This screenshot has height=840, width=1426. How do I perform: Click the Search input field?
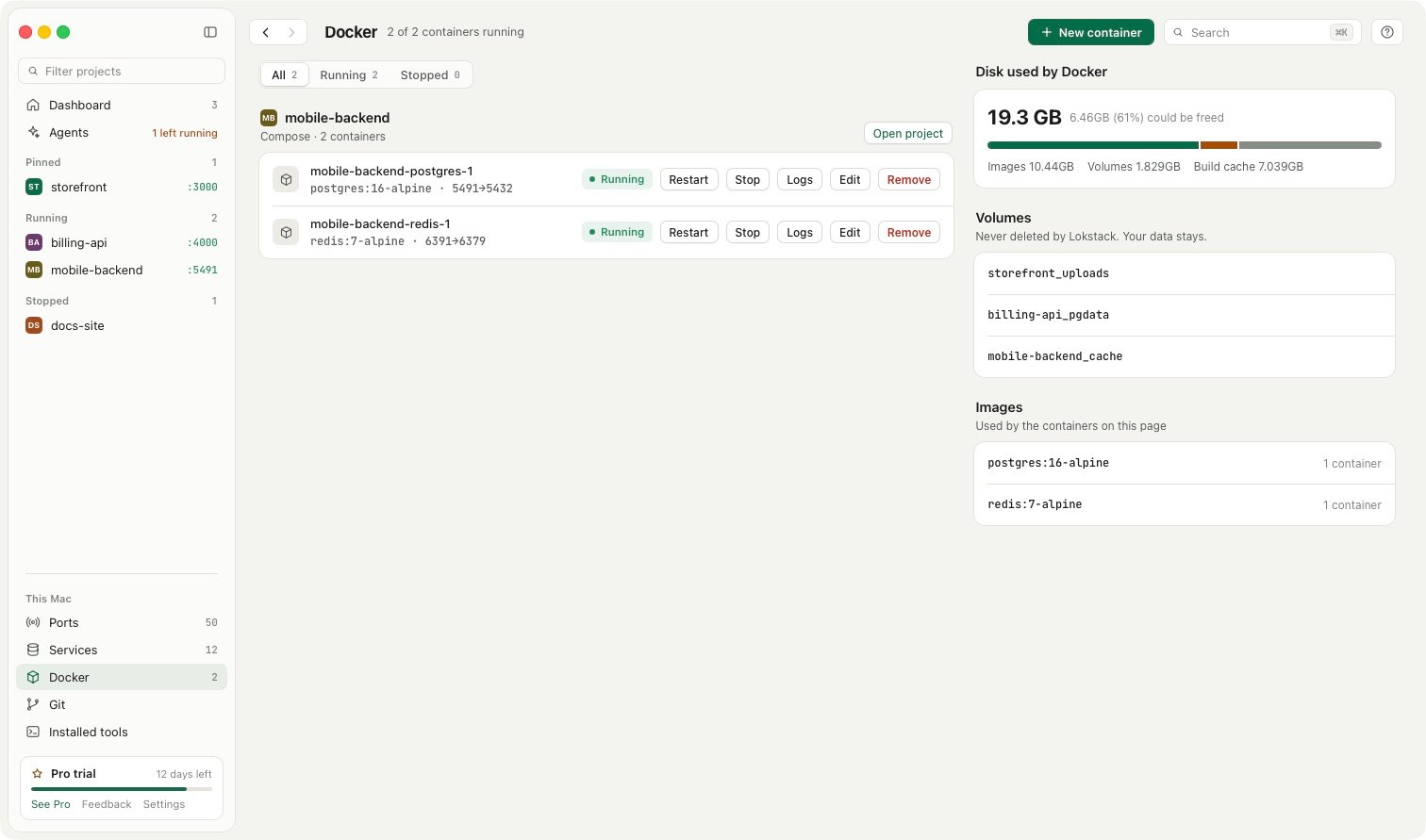[x=1263, y=32]
